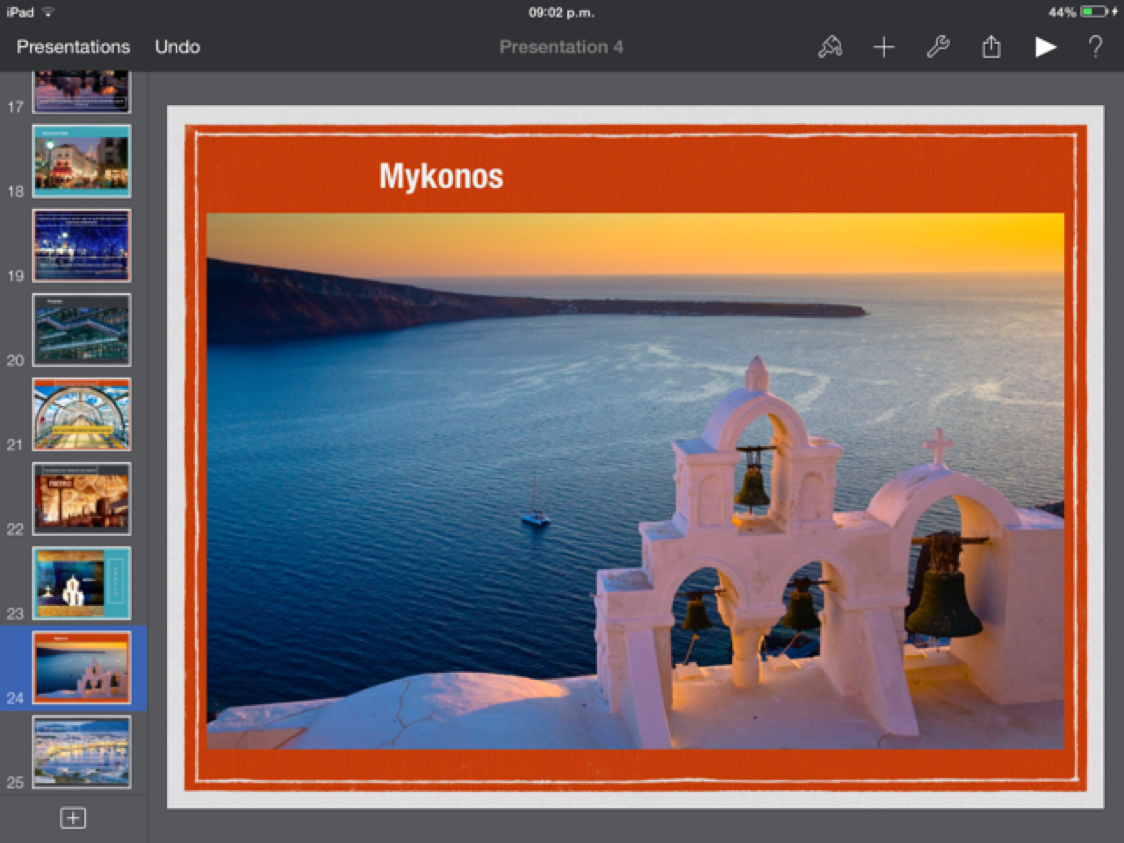The height and width of the screenshot is (843, 1124).
Task: Switch to slide 25 thumbnail
Action: click(x=81, y=751)
